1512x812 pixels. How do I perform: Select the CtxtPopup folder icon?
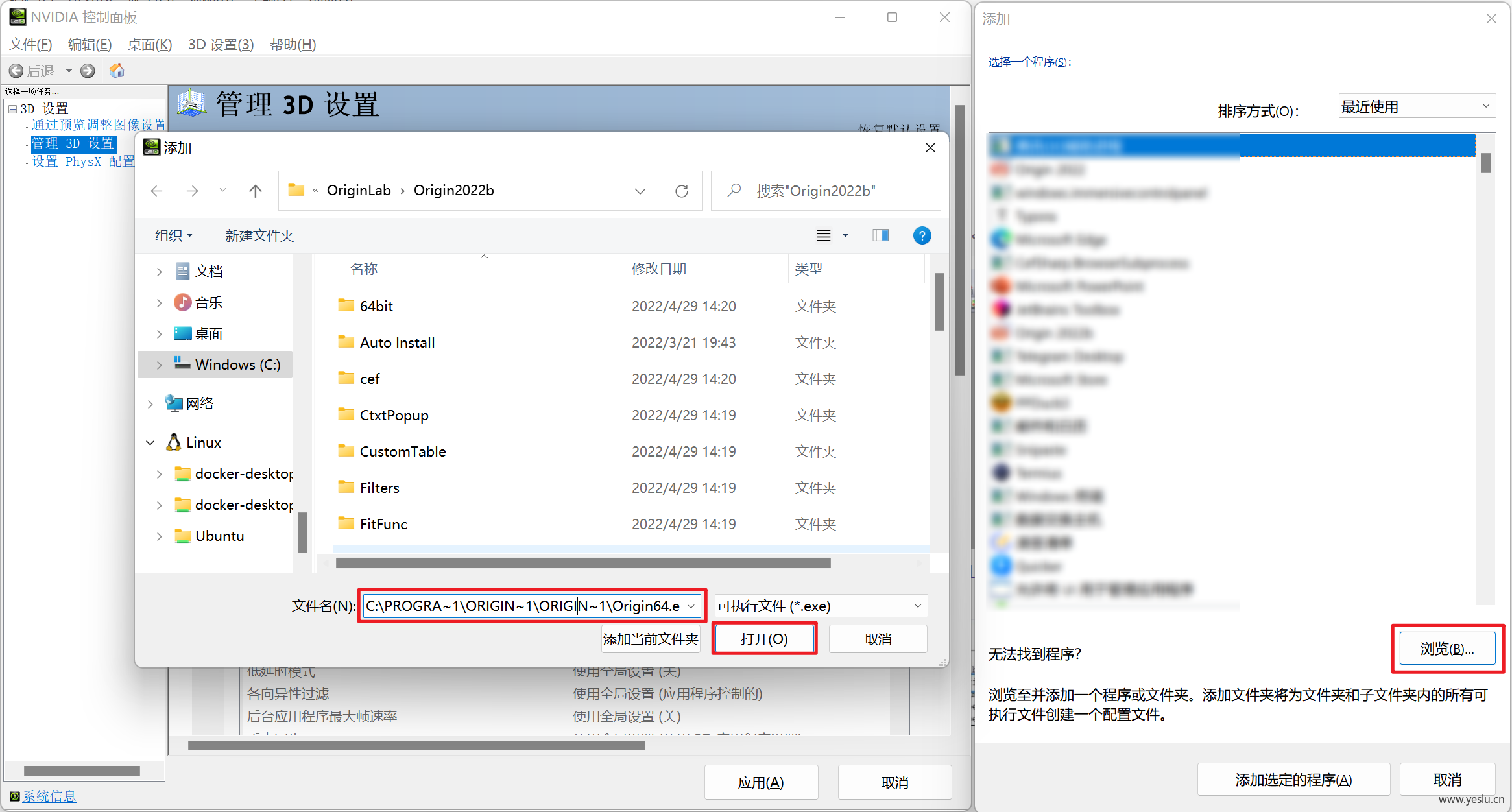coord(346,414)
